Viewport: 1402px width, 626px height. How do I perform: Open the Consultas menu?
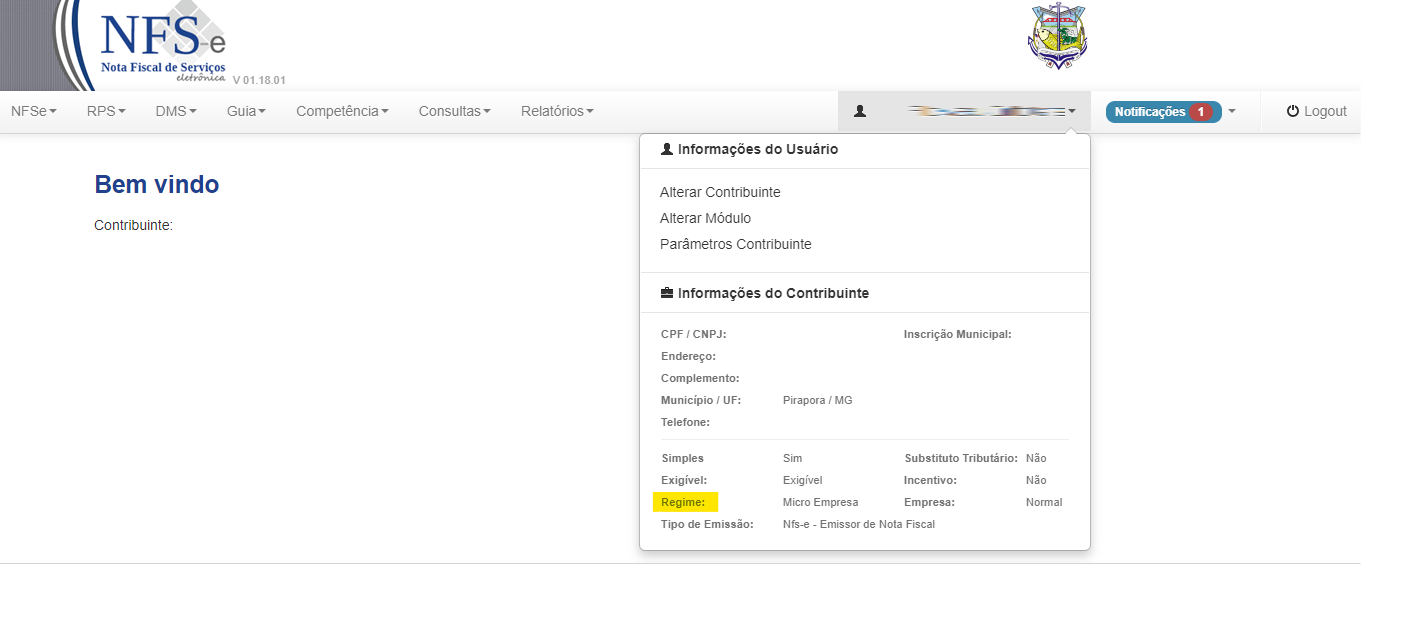[454, 111]
